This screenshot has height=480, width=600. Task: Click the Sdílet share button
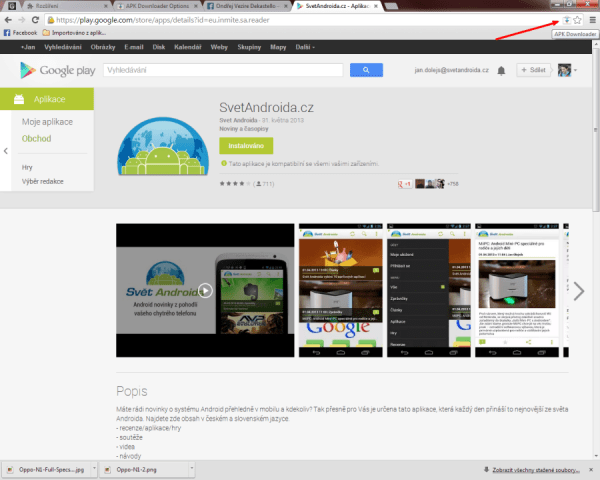[x=534, y=70]
